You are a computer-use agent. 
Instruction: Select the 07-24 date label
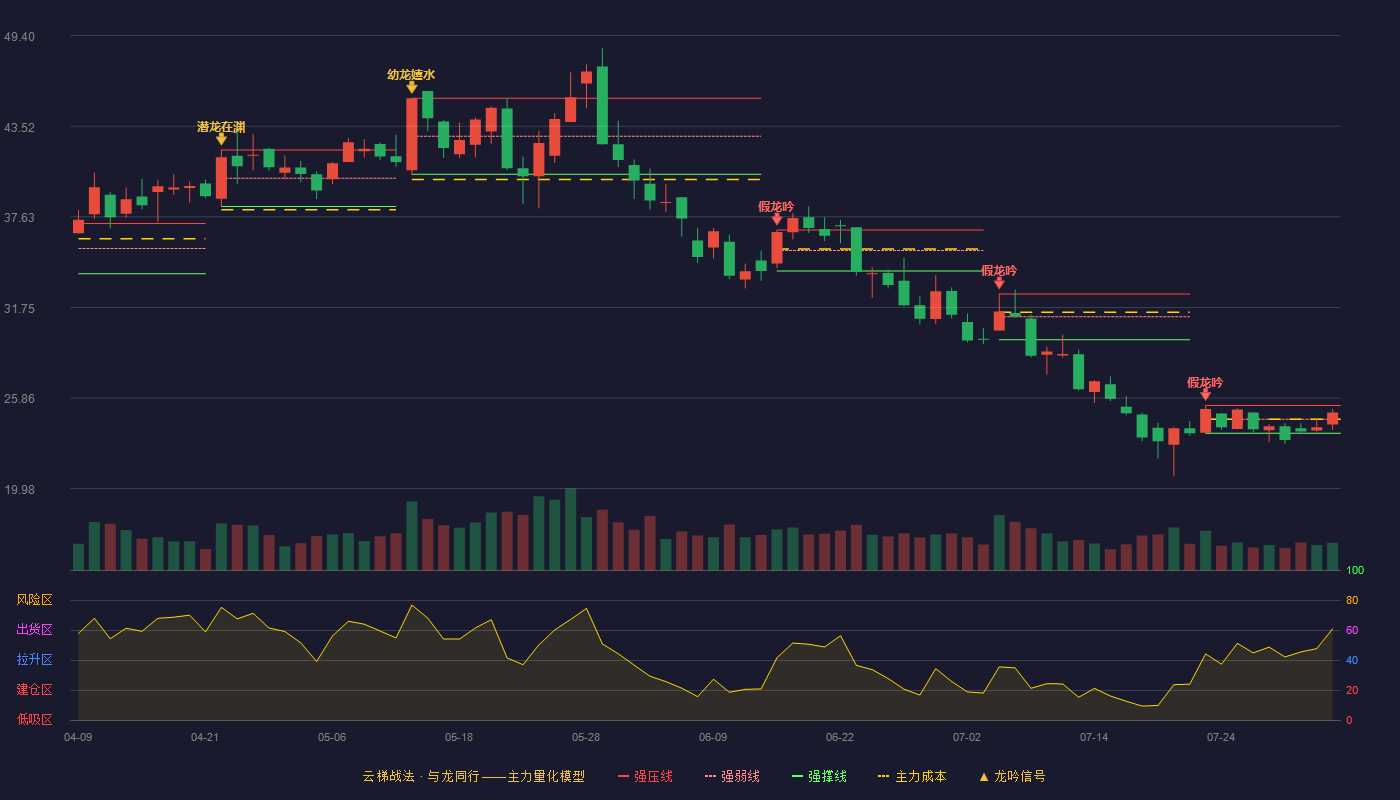1221,738
